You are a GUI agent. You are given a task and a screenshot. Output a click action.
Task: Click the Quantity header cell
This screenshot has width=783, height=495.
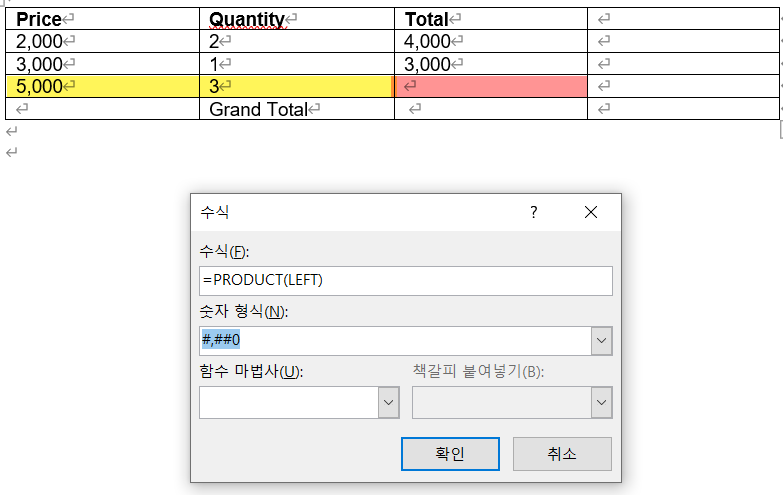point(297,19)
